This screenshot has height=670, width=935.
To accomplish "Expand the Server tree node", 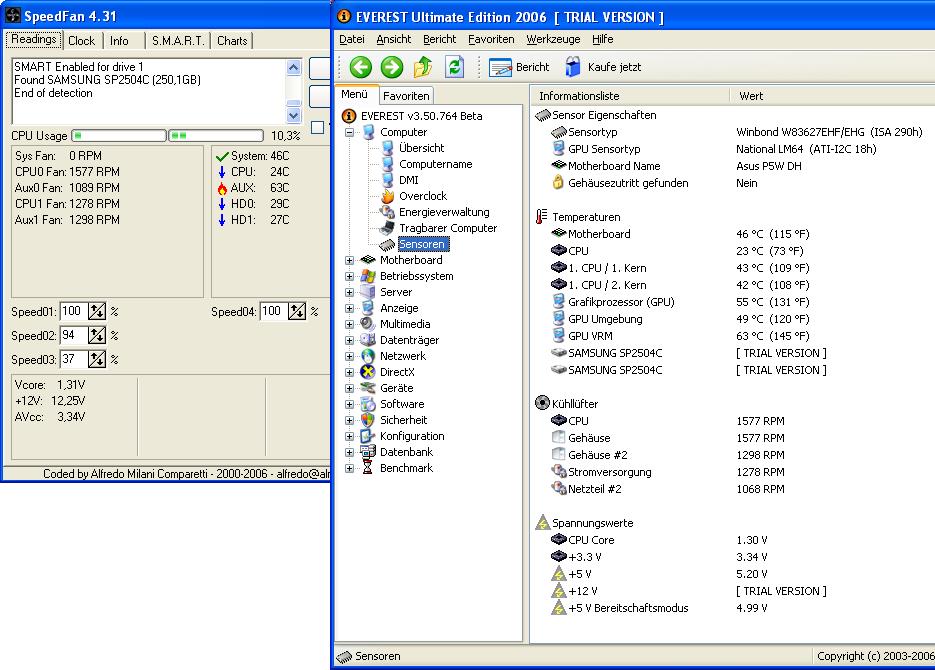I will click(x=349, y=293).
